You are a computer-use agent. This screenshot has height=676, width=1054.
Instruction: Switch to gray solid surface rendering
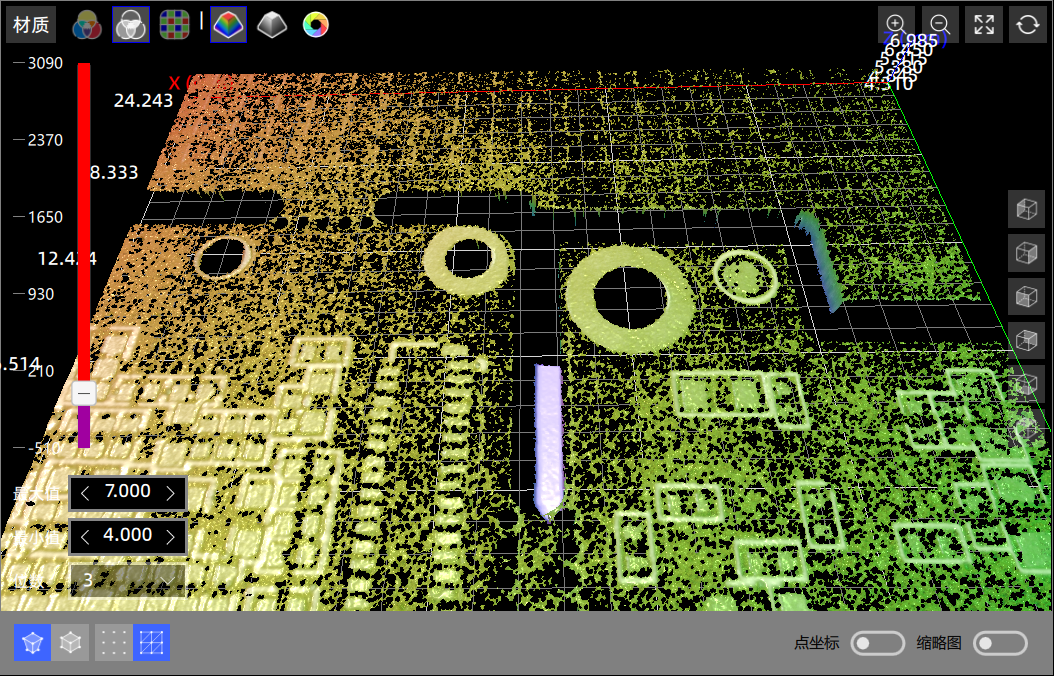point(271,25)
